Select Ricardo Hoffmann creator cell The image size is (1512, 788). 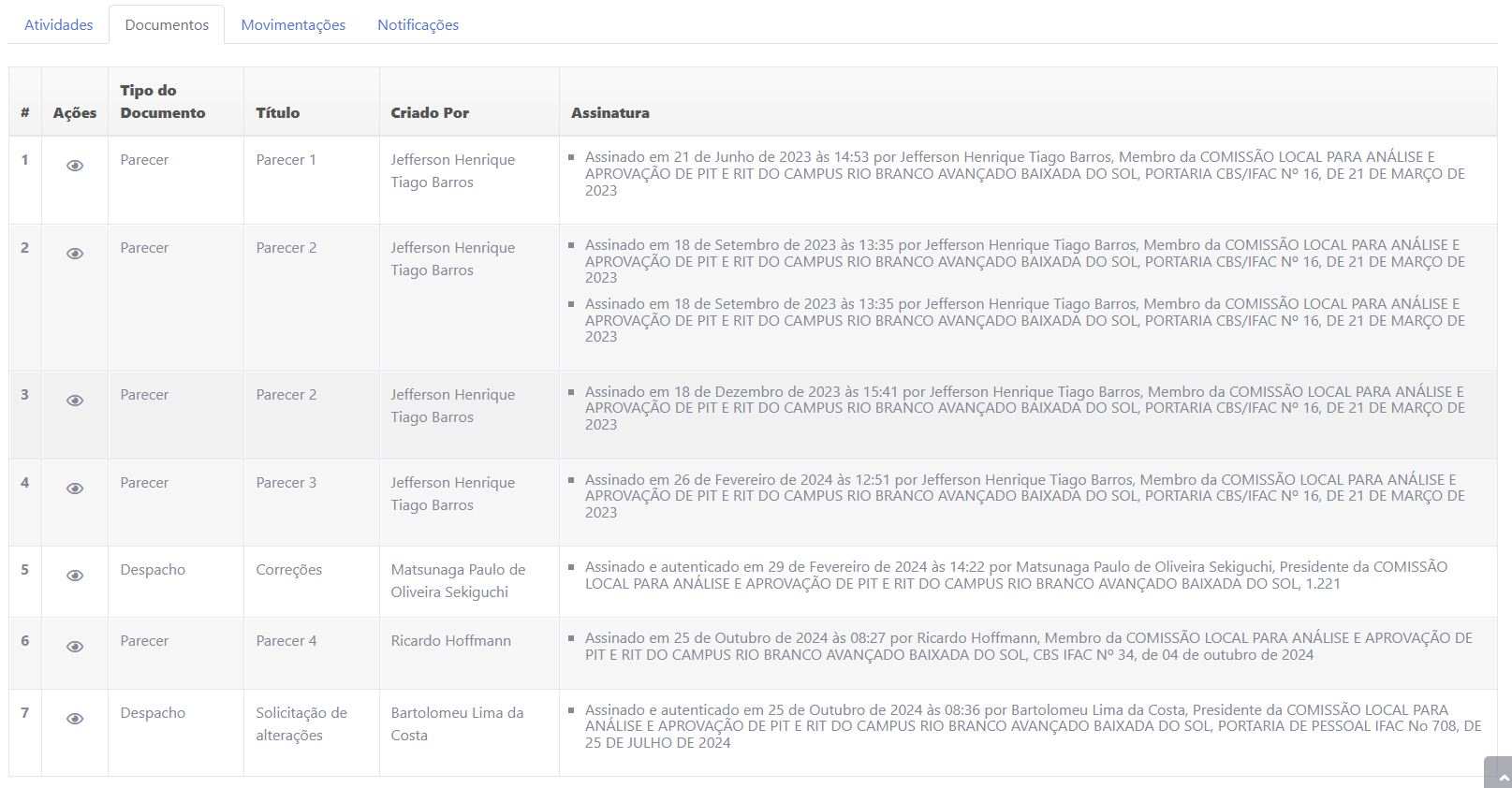coord(451,641)
